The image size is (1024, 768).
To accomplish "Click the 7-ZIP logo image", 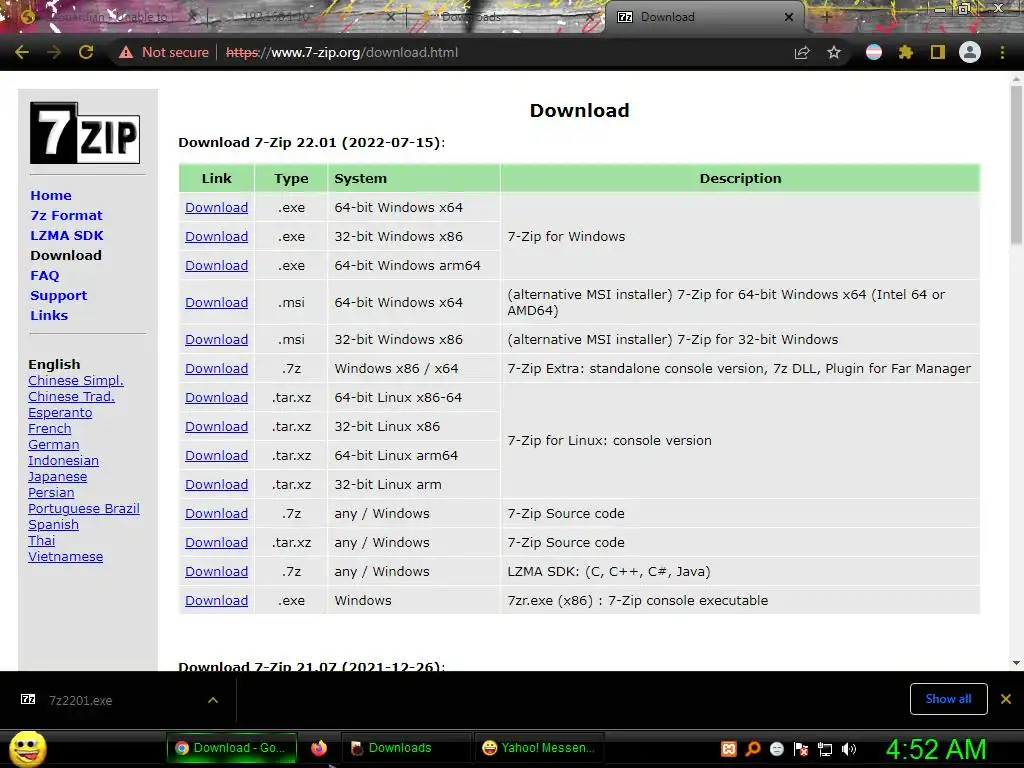I will tap(85, 133).
